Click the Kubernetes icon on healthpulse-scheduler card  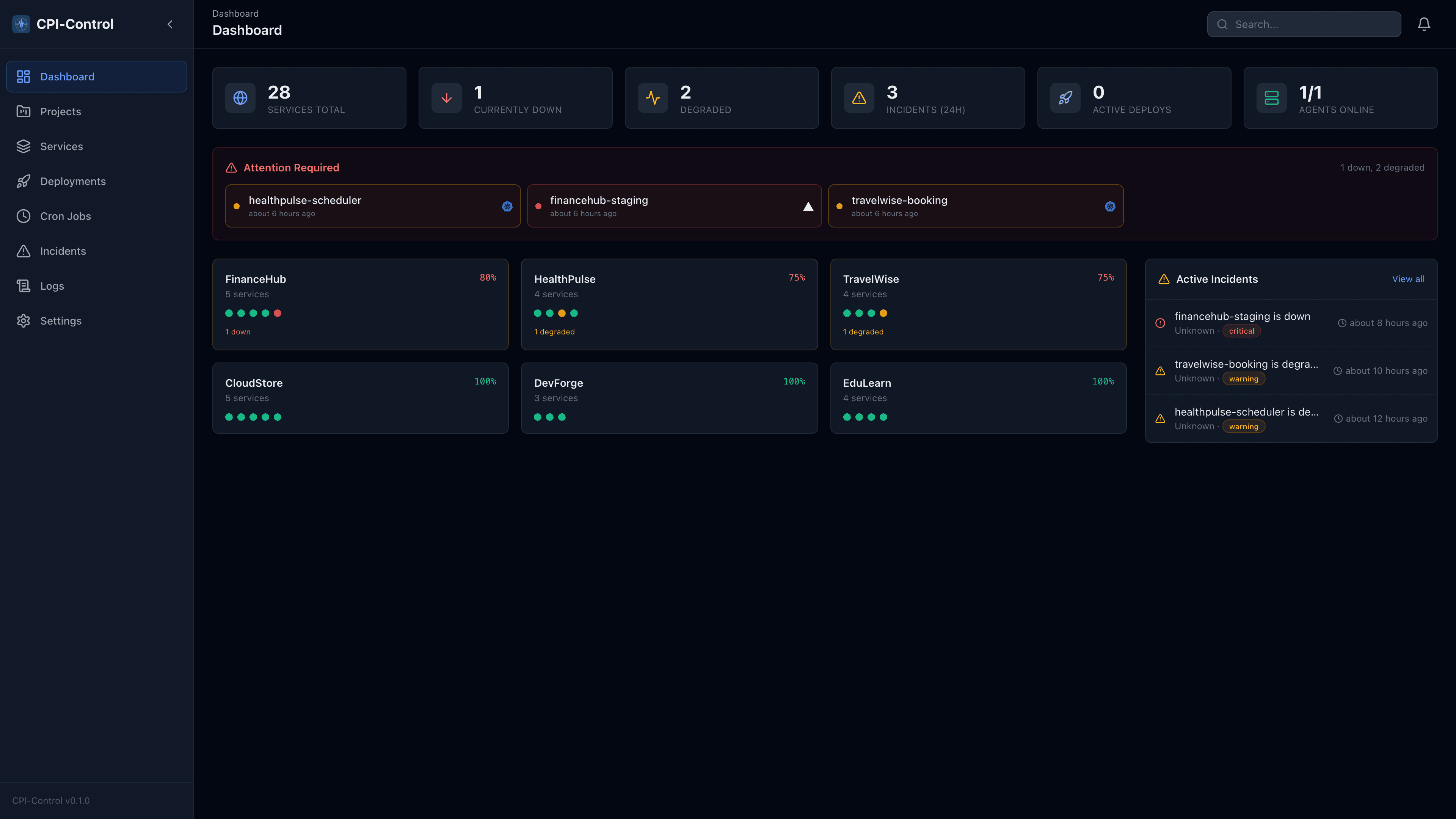[507, 206]
